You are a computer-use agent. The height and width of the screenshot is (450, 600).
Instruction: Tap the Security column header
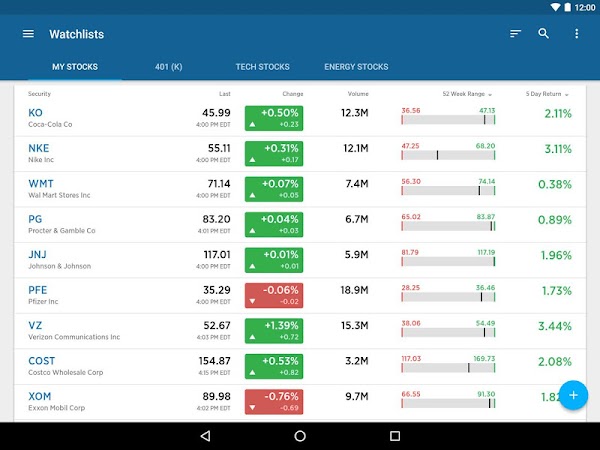coord(39,94)
